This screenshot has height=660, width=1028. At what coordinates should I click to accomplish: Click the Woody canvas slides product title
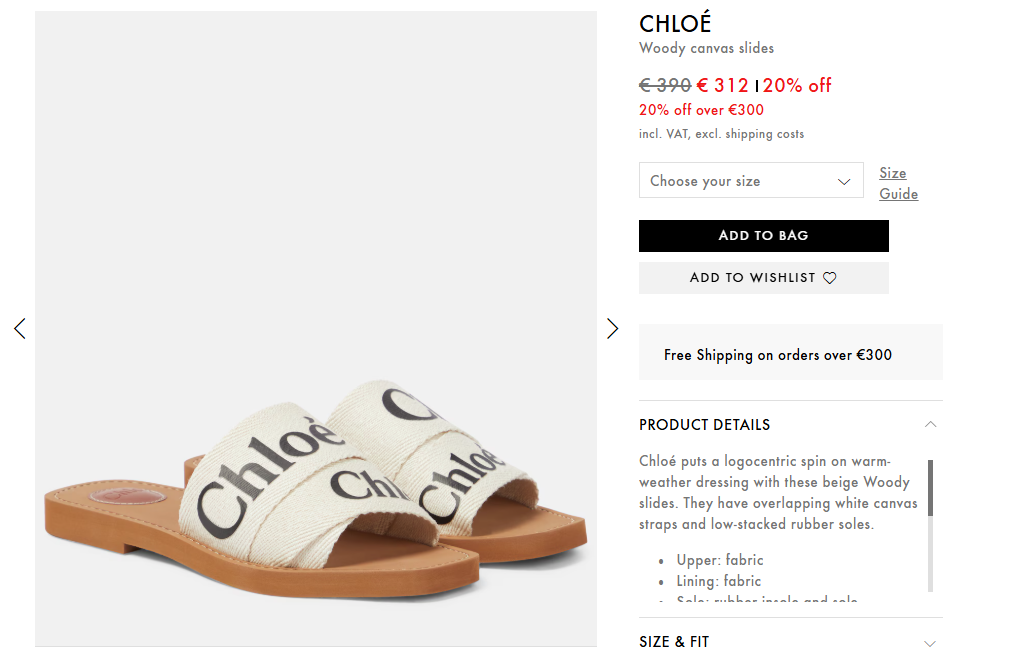(x=706, y=48)
